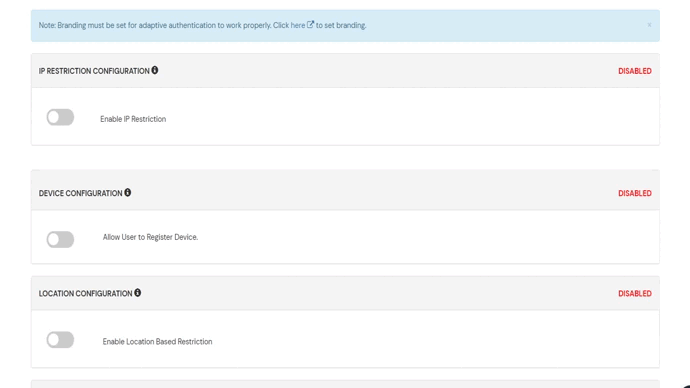Screen dimensions: 690x388
Task: Click the info icon beside IP Restriction Configuration
Action: click(155, 70)
